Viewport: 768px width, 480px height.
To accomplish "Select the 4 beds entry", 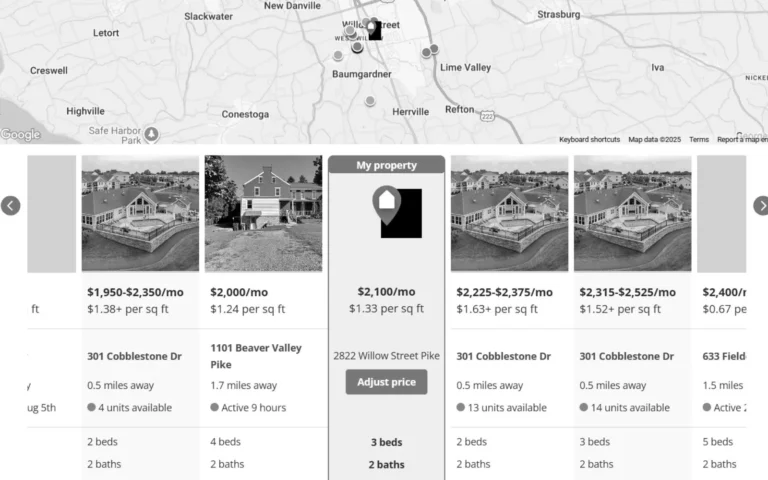I will pyautogui.click(x=225, y=442).
